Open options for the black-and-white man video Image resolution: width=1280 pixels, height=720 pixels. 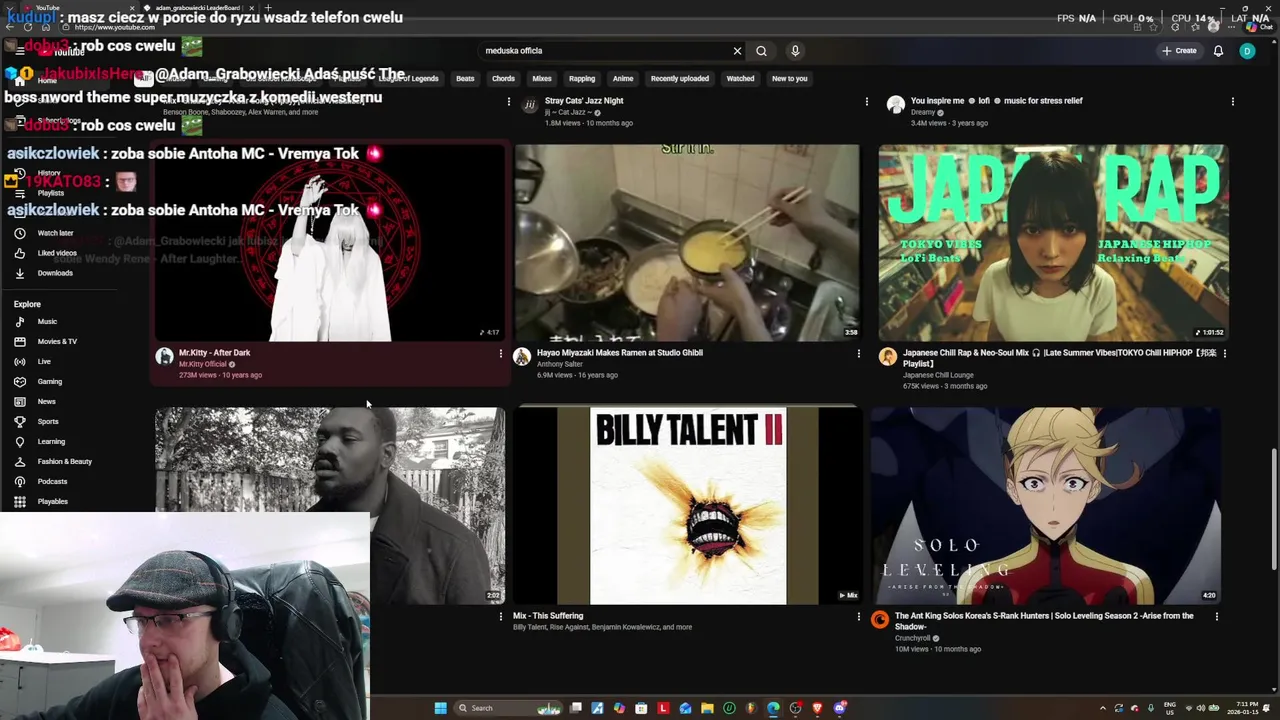pyautogui.click(x=501, y=617)
